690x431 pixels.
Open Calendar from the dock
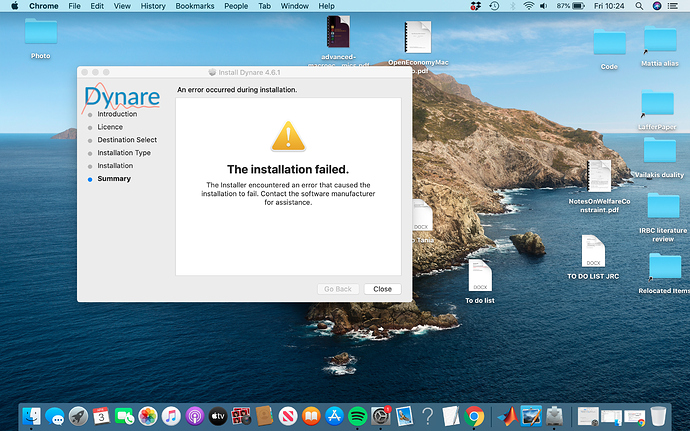[x=101, y=416]
